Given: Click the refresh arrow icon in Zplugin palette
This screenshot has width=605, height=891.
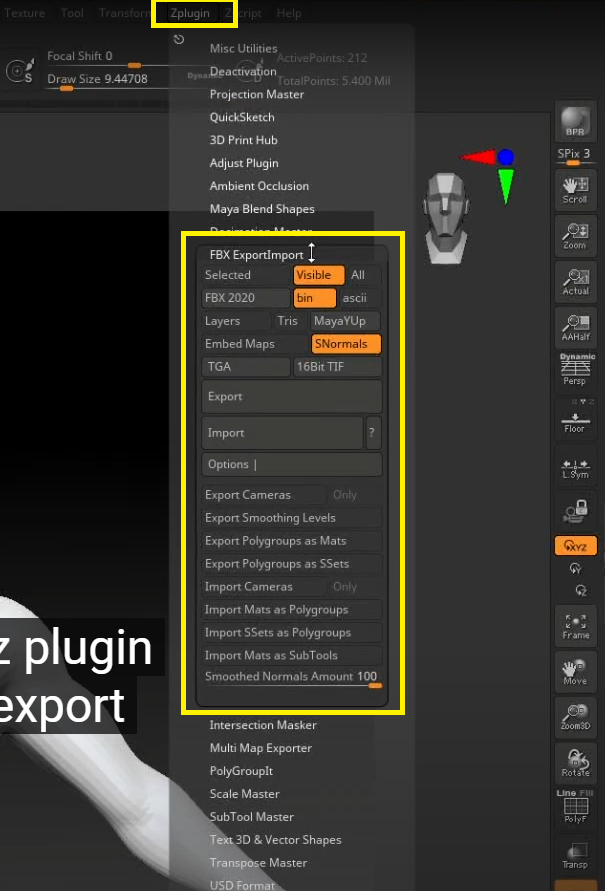Looking at the screenshot, I should pyautogui.click(x=179, y=39).
